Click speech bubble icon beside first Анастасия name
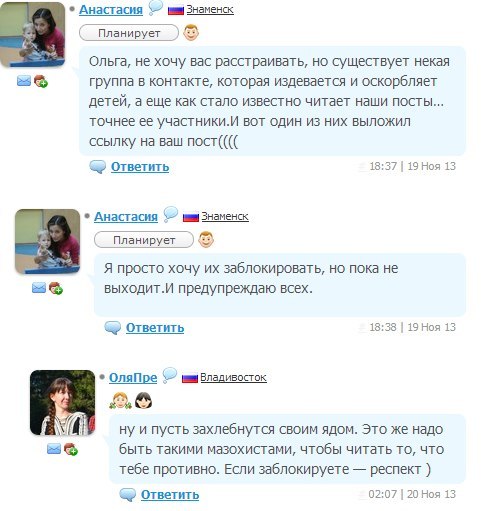 tap(155, 8)
